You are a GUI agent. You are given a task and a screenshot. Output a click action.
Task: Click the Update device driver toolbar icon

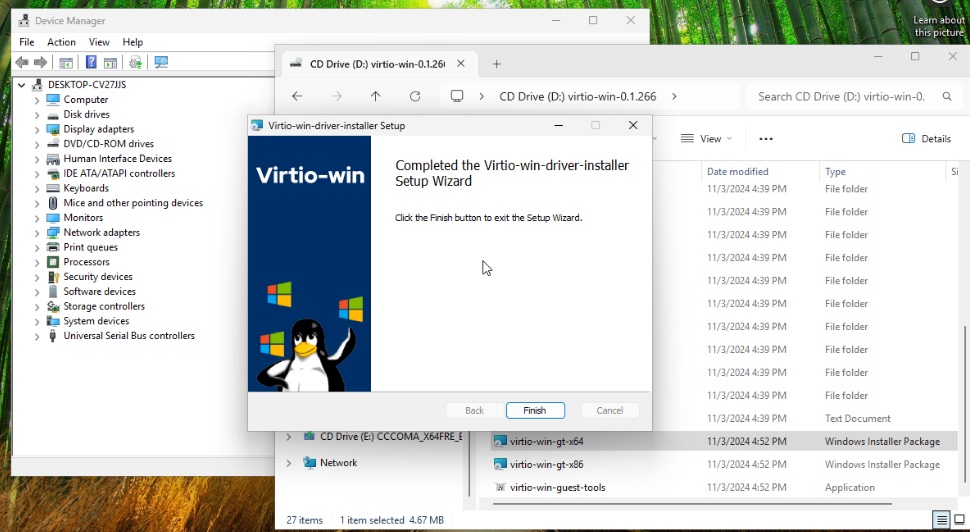tap(135, 62)
